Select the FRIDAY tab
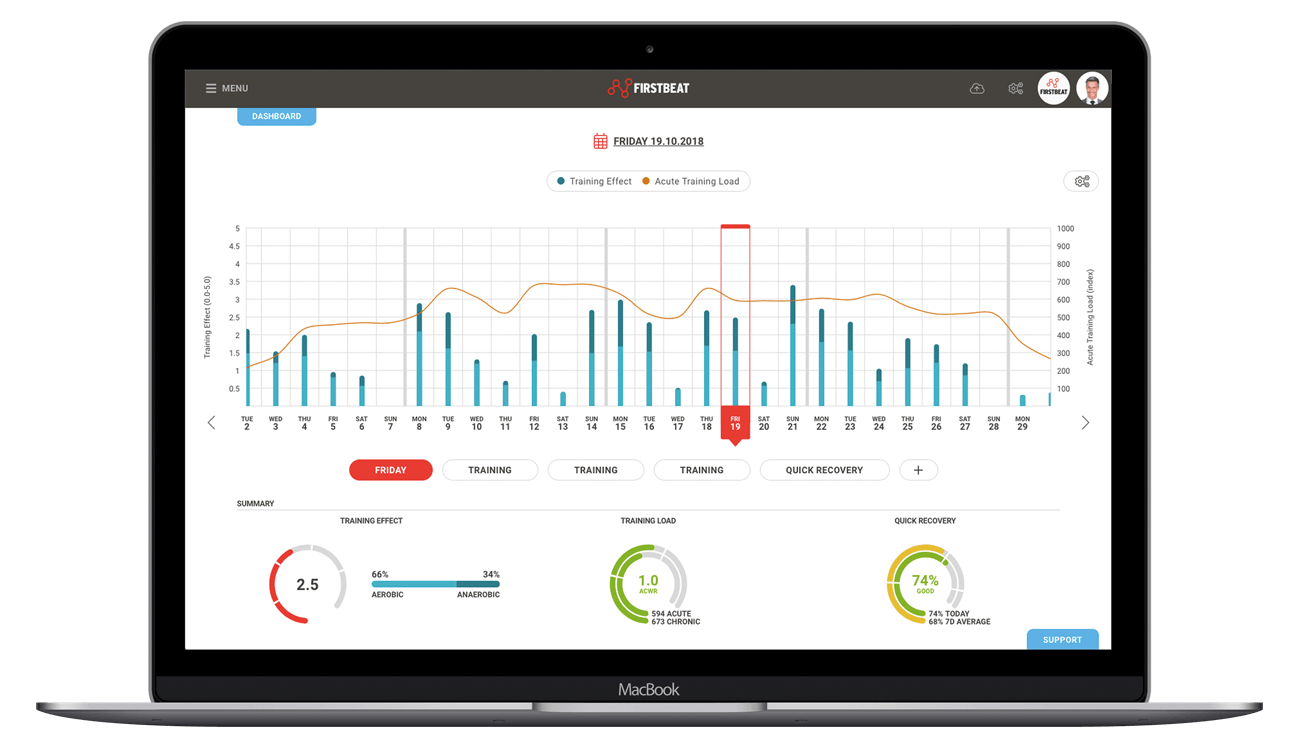The image size is (1300, 748). click(391, 470)
